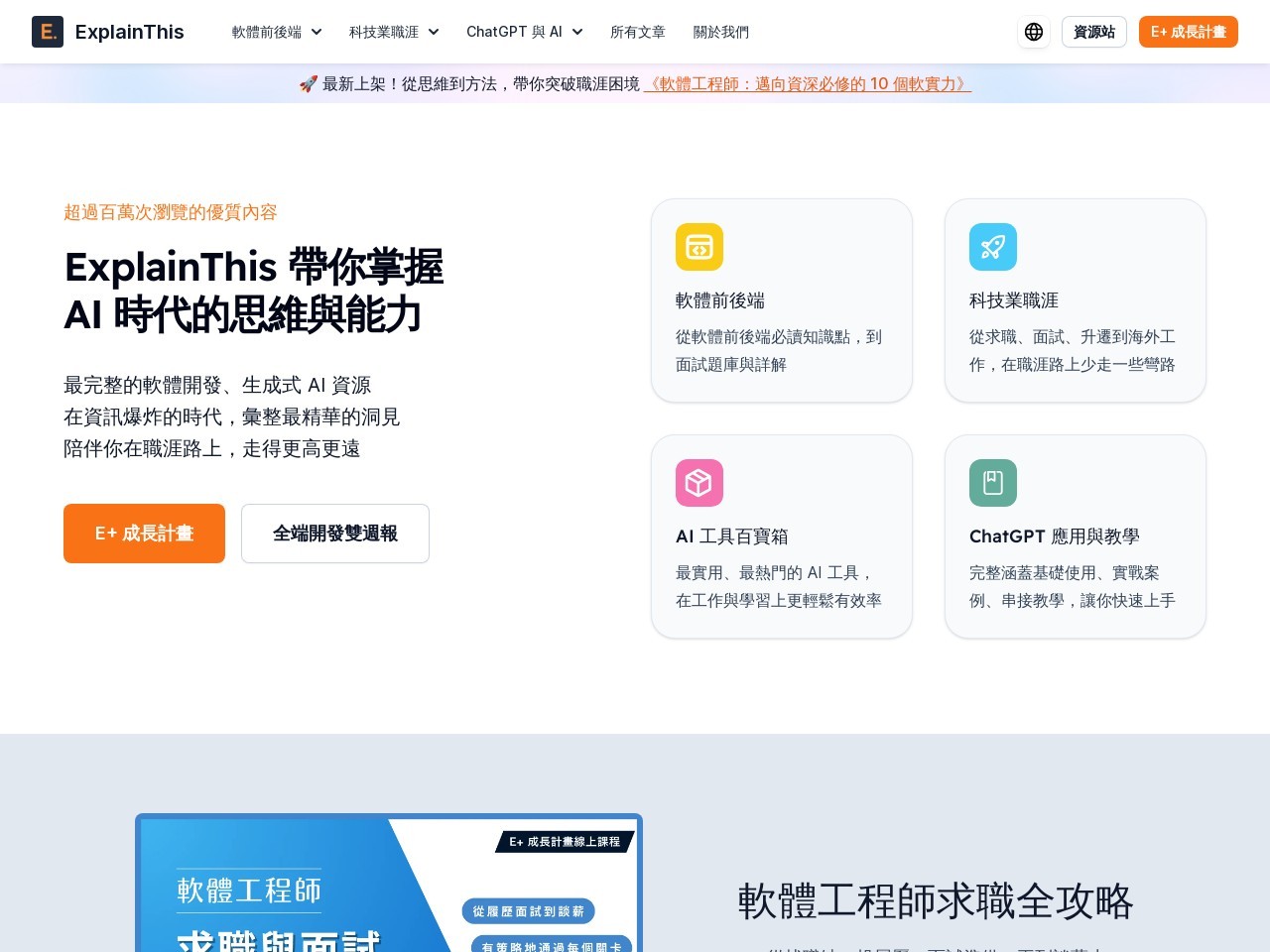
Task: Open the AI 工具百寶箱 card title
Action: click(731, 536)
